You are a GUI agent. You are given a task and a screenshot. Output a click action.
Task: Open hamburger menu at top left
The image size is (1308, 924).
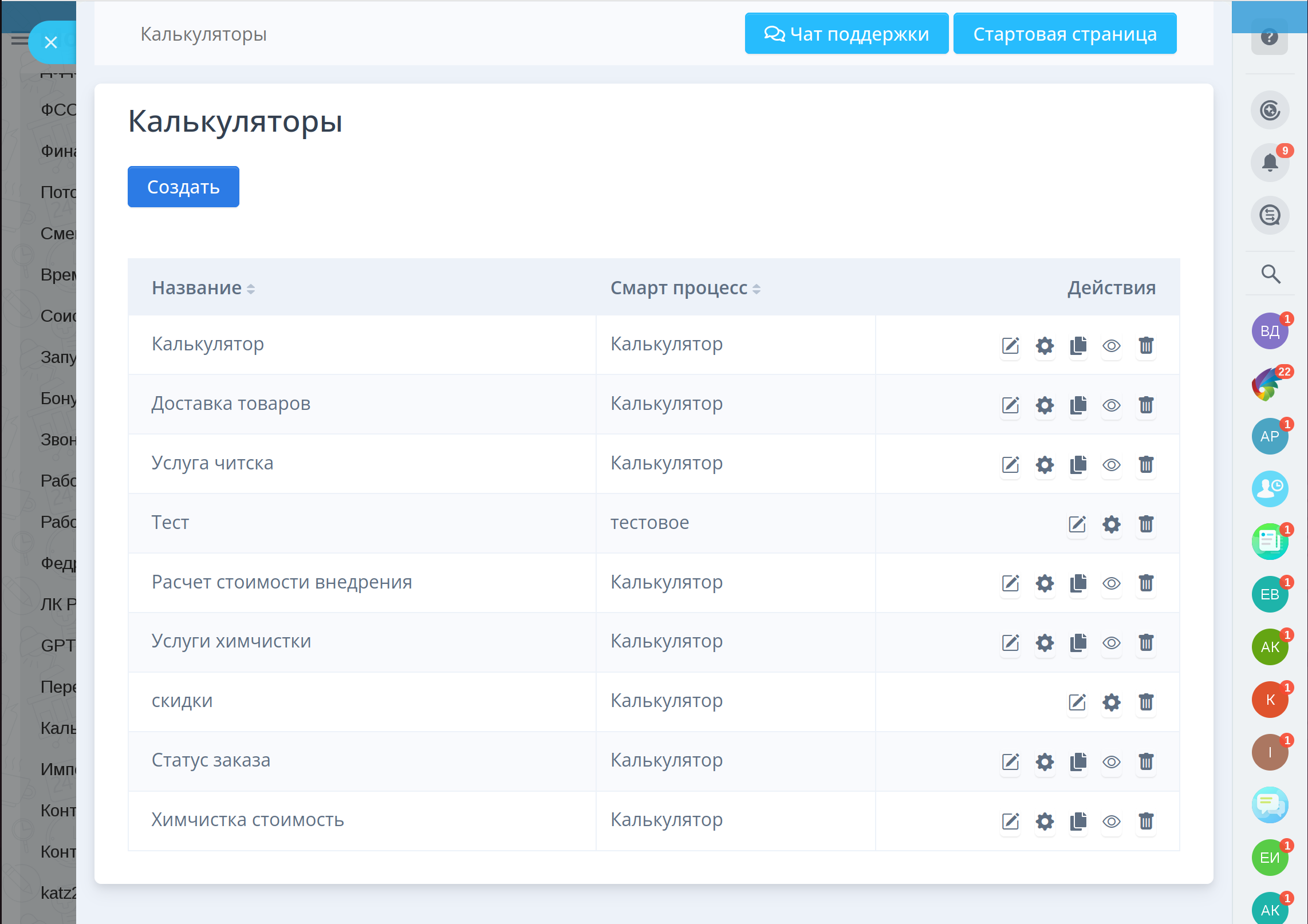tap(18, 39)
